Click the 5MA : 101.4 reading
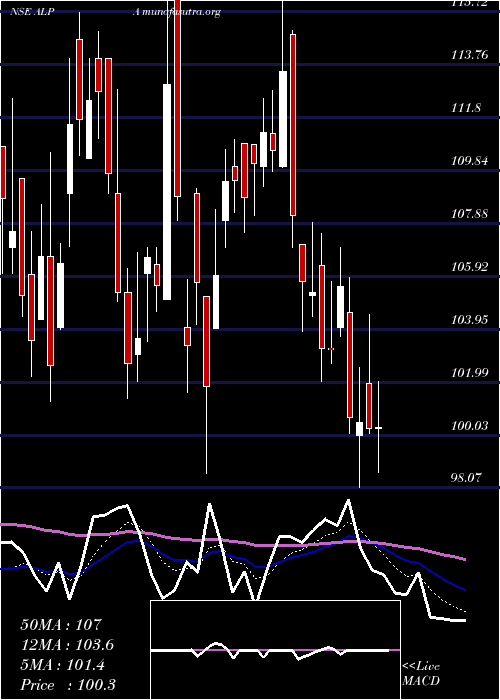Screen dimensions: 500x700 point(62,665)
